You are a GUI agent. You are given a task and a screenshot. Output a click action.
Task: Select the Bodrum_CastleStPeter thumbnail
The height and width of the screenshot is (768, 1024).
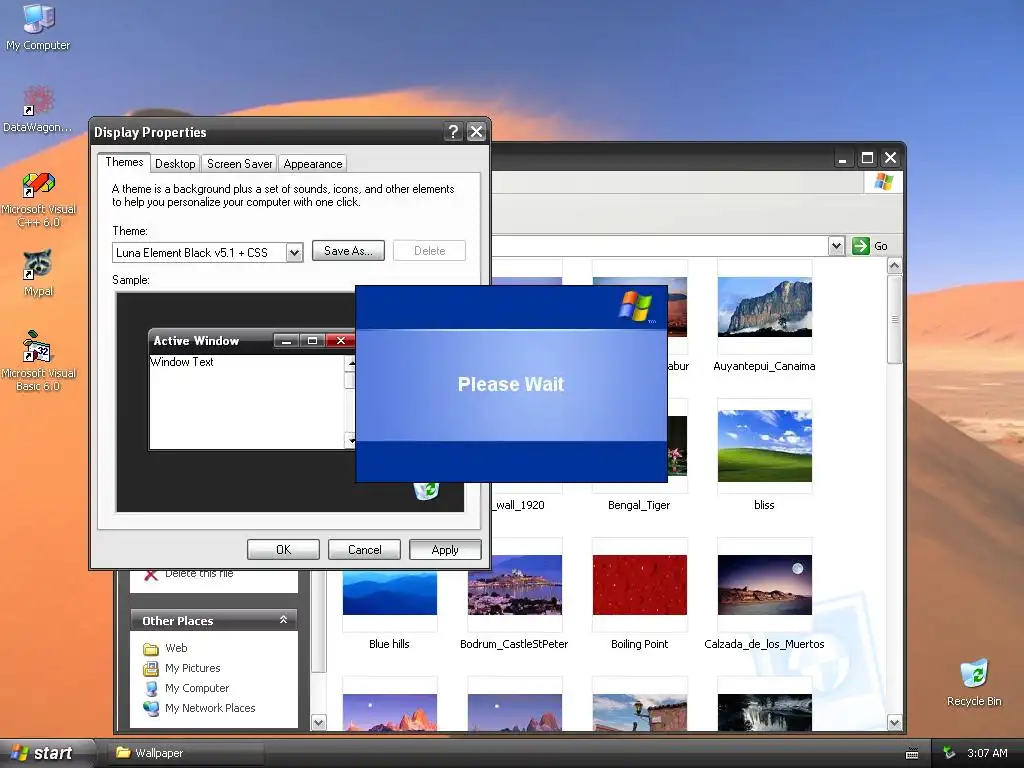coord(515,585)
